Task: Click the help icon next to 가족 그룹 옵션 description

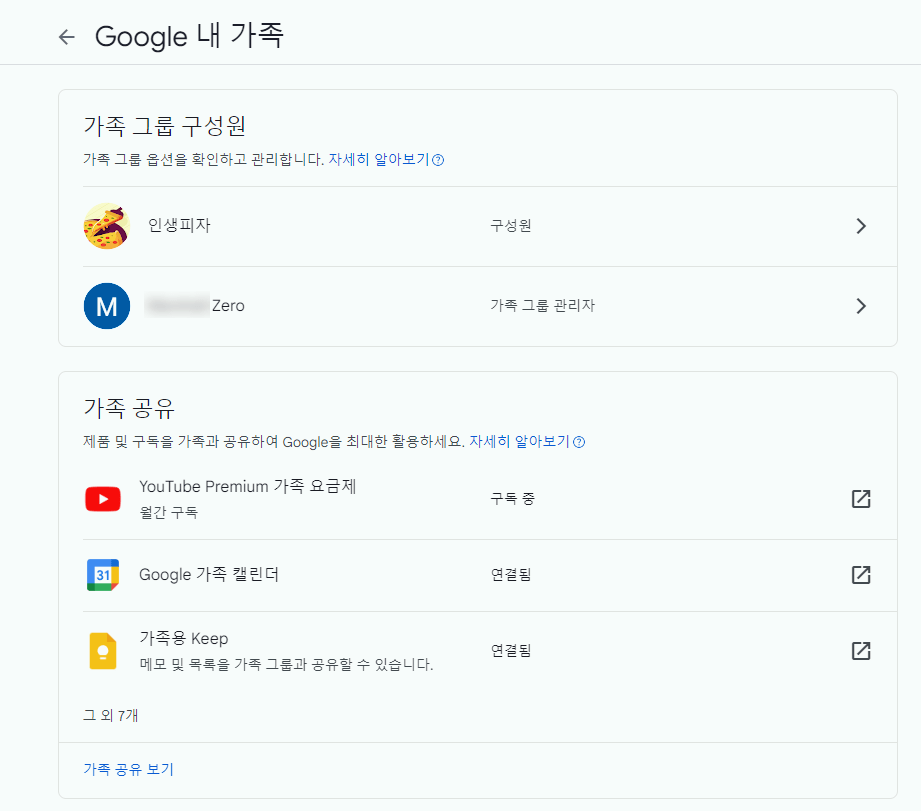Action: point(437,161)
